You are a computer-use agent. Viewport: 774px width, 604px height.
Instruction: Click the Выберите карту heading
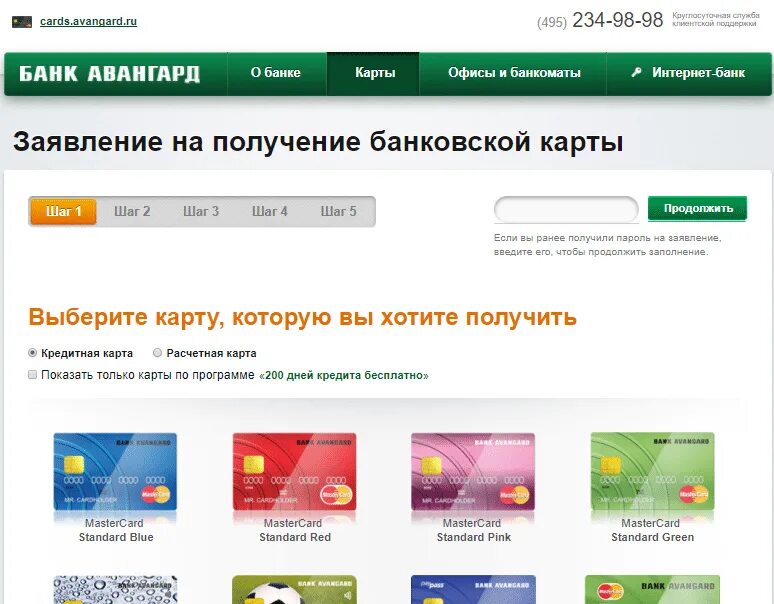302,317
